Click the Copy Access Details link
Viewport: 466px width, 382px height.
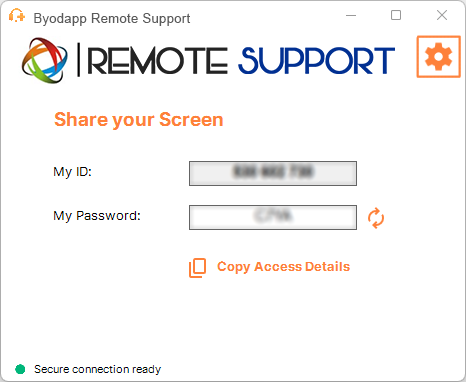coord(283,267)
